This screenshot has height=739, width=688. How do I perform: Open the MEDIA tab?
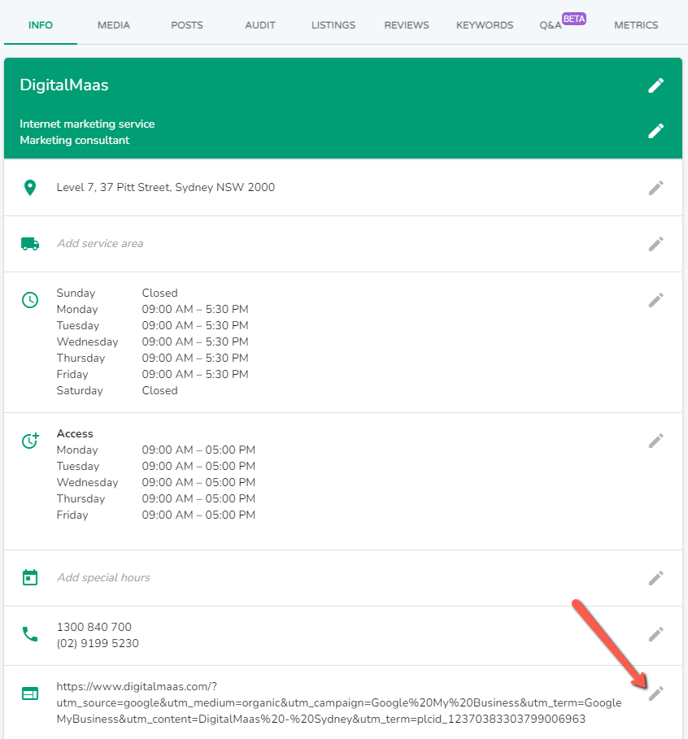pos(114,25)
